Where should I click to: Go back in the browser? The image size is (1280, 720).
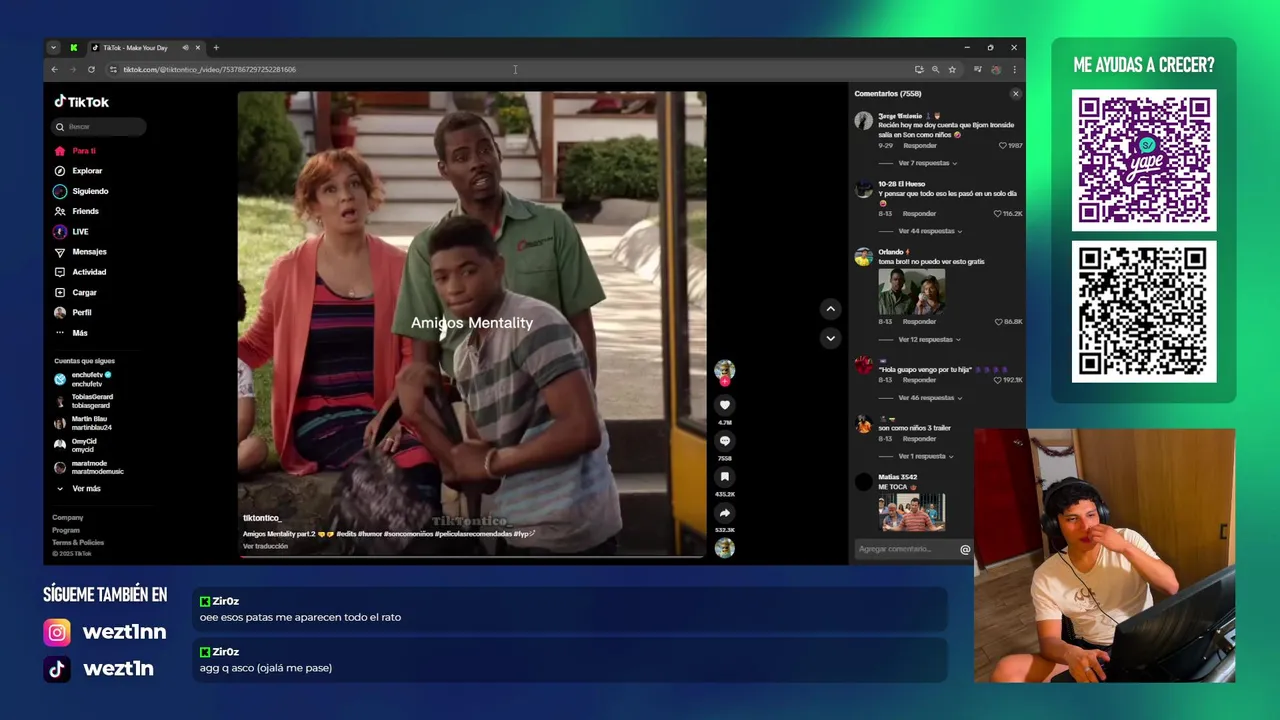pos(54,70)
